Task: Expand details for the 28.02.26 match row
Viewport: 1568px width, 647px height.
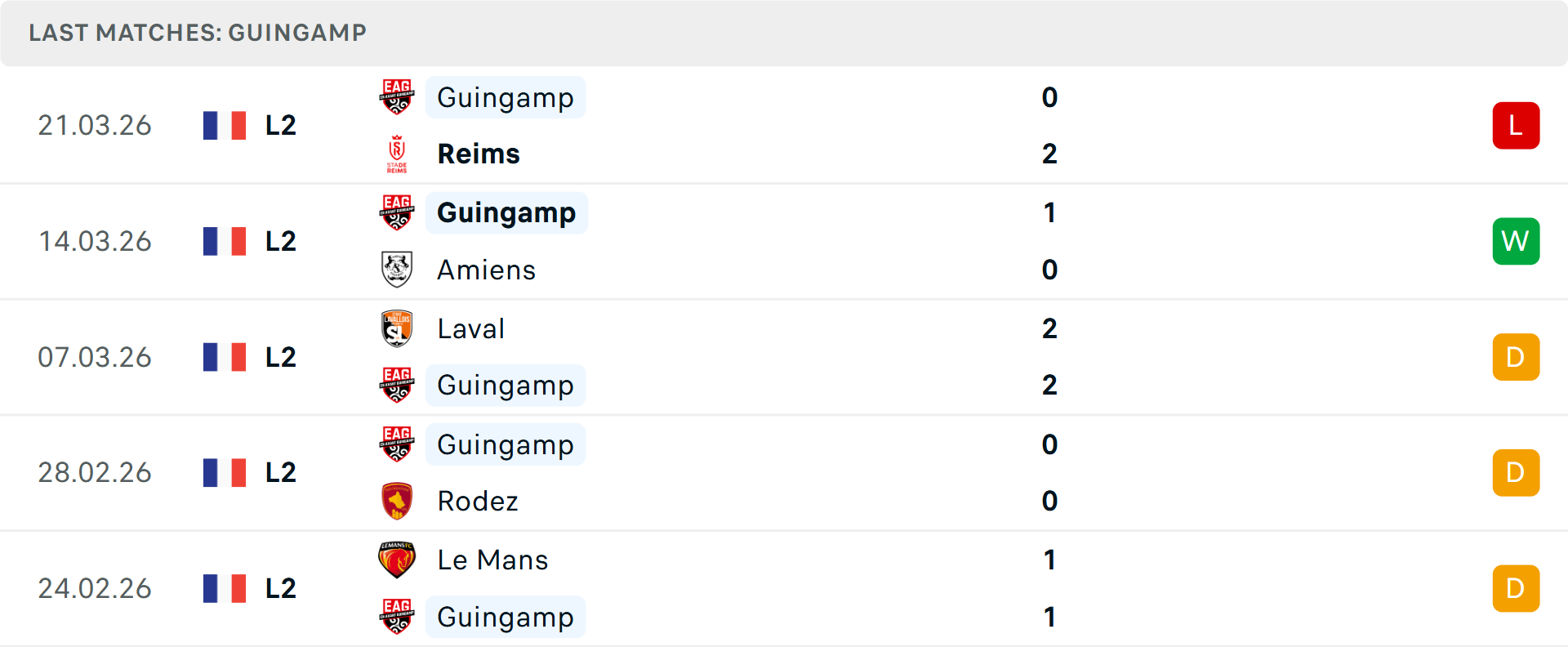Action: pos(784,472)
